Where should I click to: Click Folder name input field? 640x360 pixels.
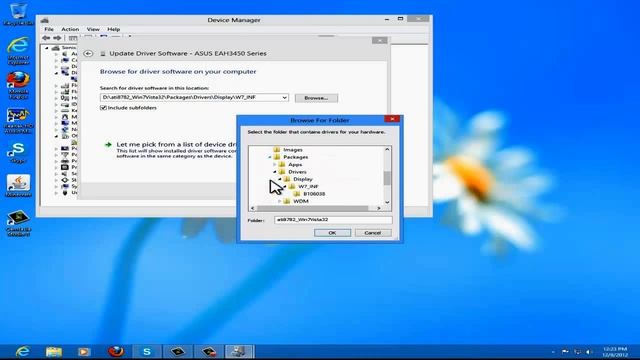[x=333, y=220]
